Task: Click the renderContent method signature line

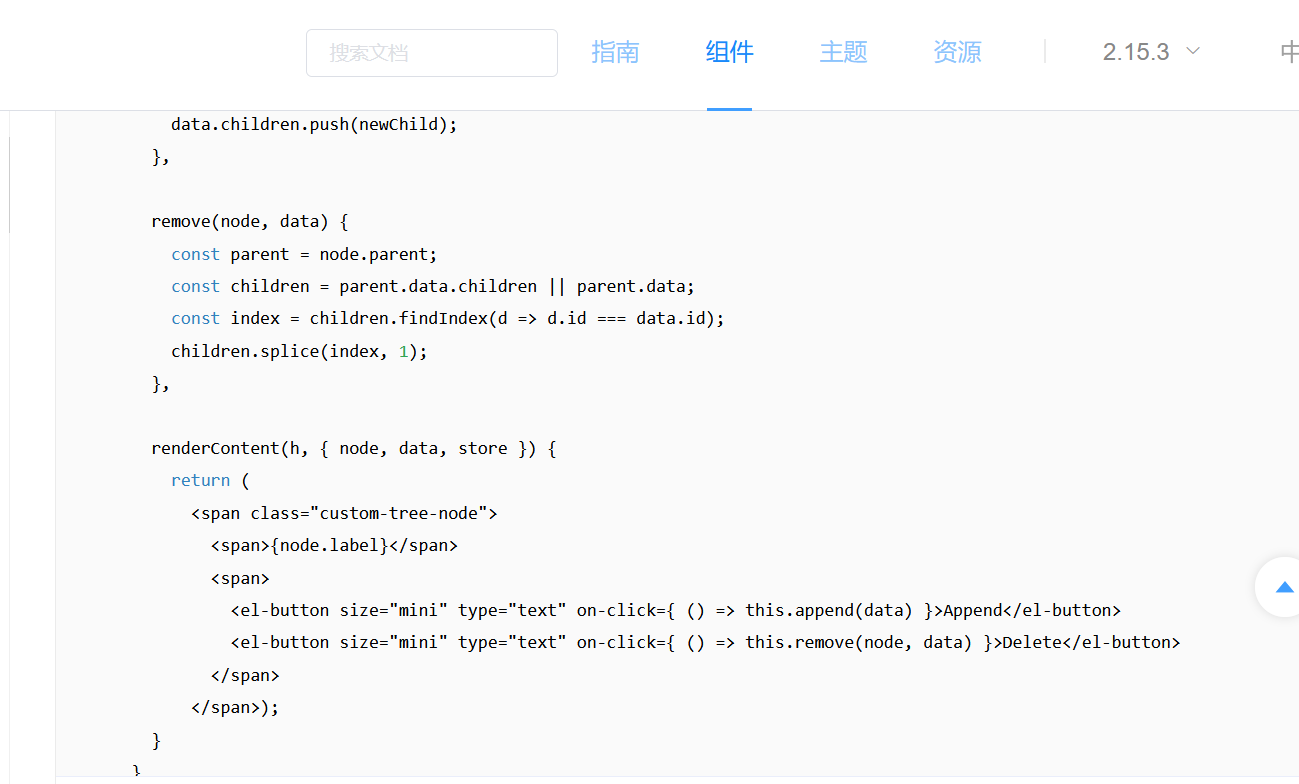Action: (354, 448)
